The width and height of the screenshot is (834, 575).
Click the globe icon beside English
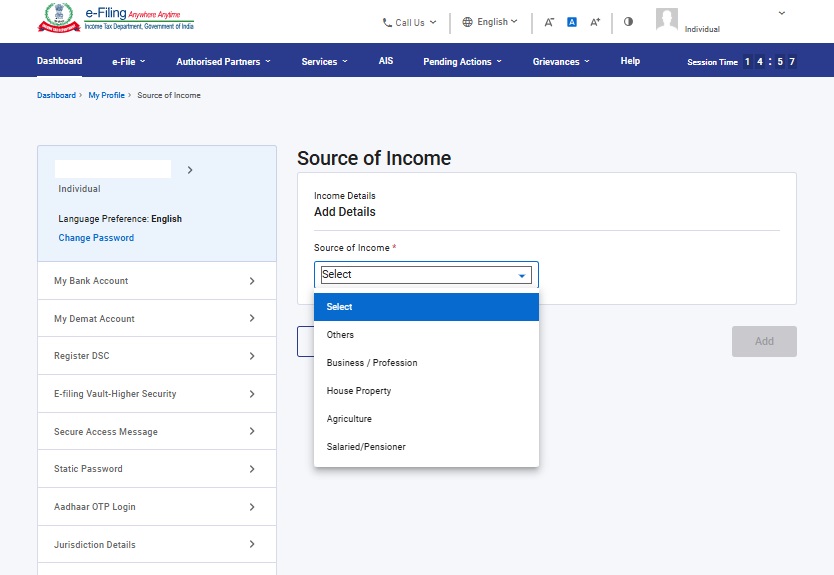click(x=467, y=22)
